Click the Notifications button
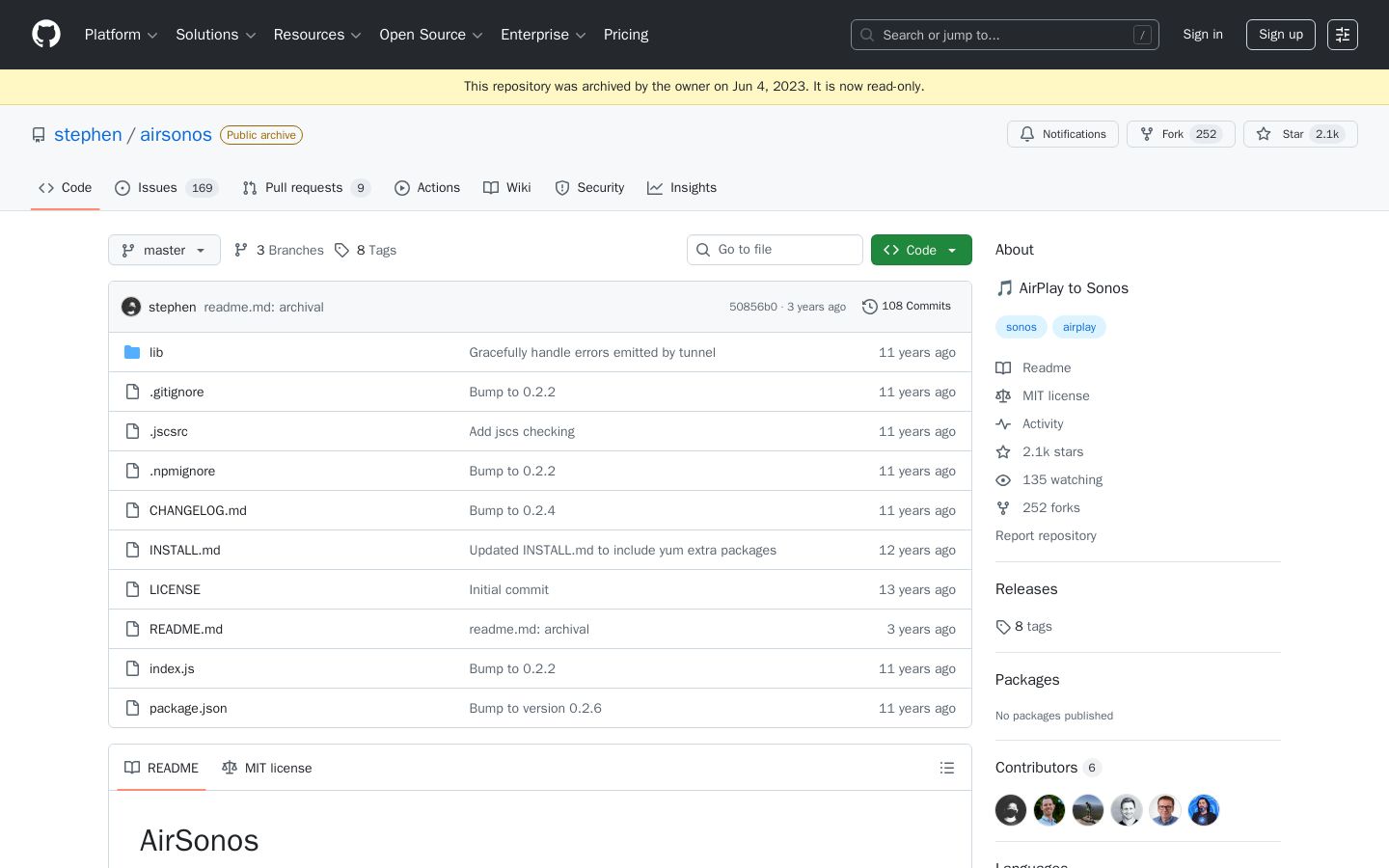The image size is (1389, 868). coord(1063,134)
